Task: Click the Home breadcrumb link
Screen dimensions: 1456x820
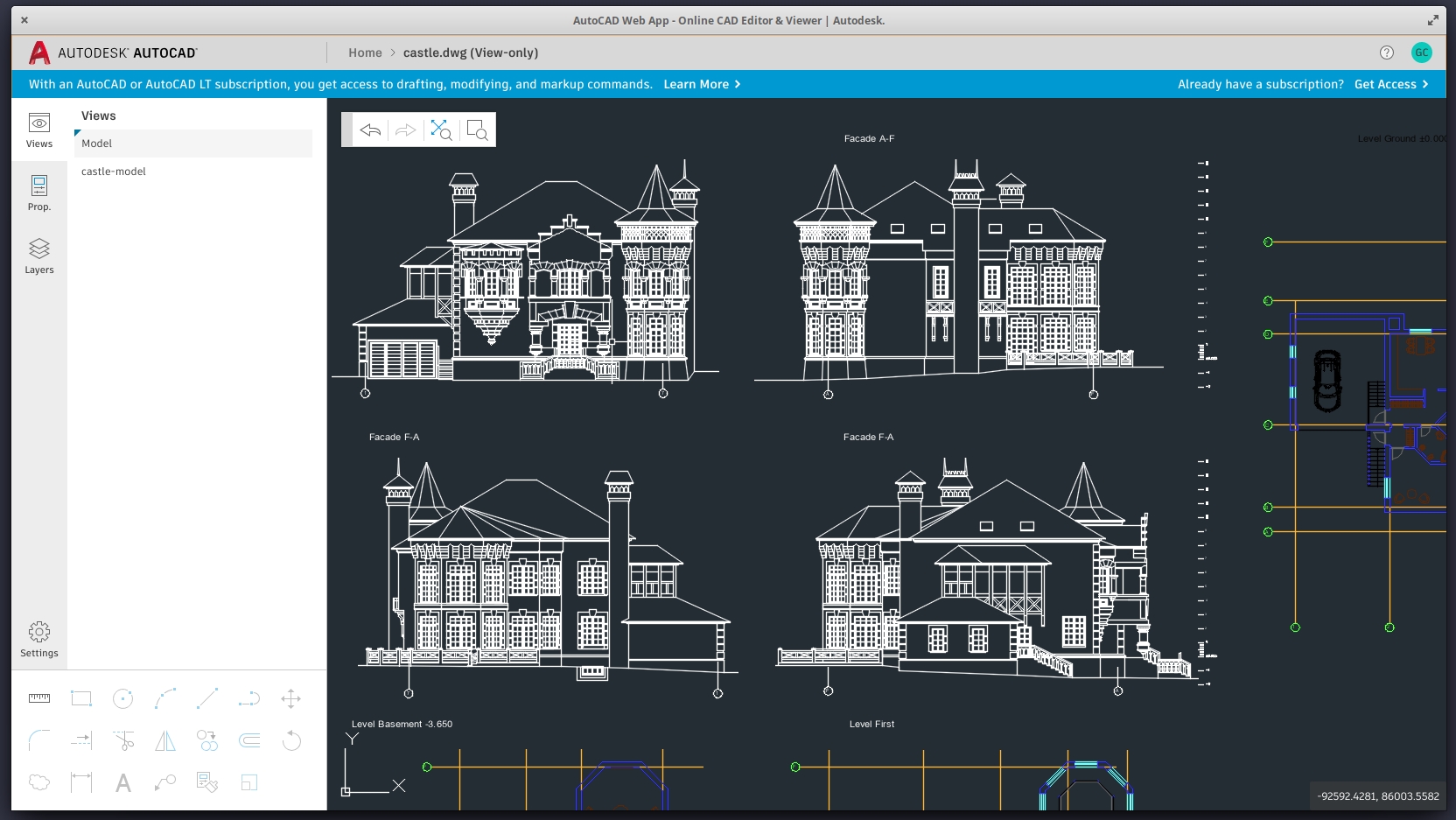Action: point(365,53)
